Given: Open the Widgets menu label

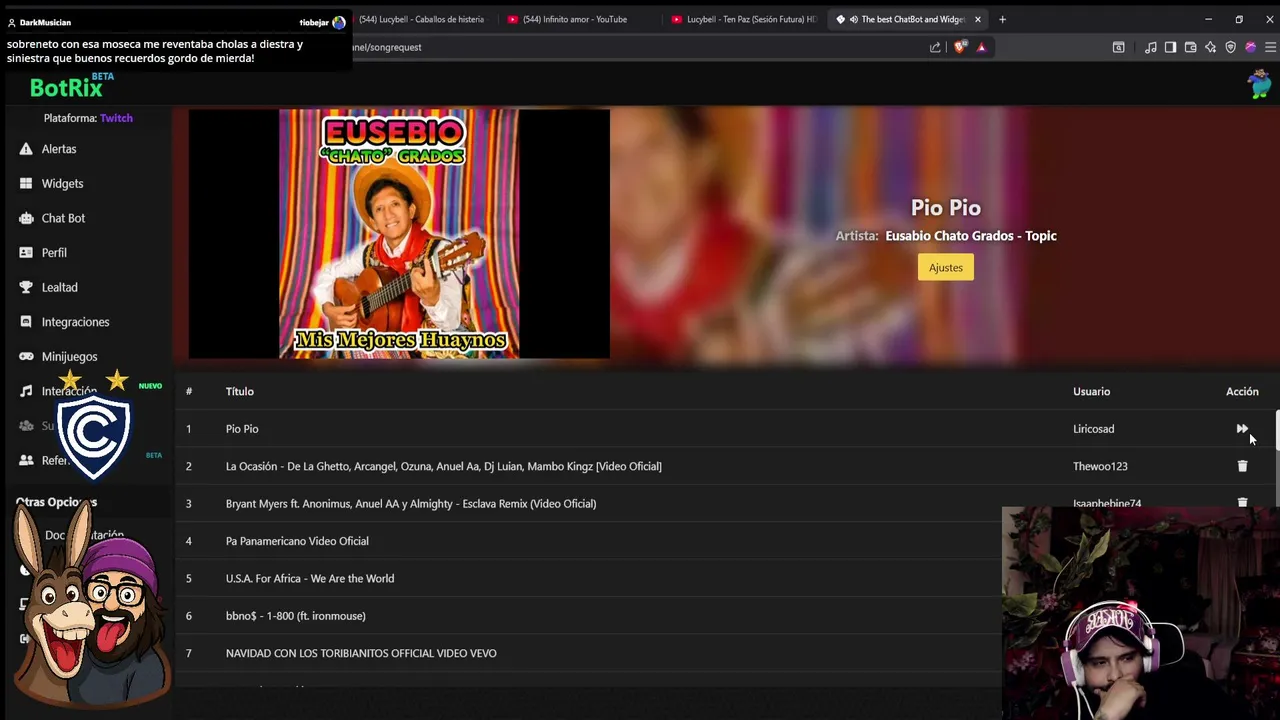Looking at the screenshot, I should tap(62, 184).
